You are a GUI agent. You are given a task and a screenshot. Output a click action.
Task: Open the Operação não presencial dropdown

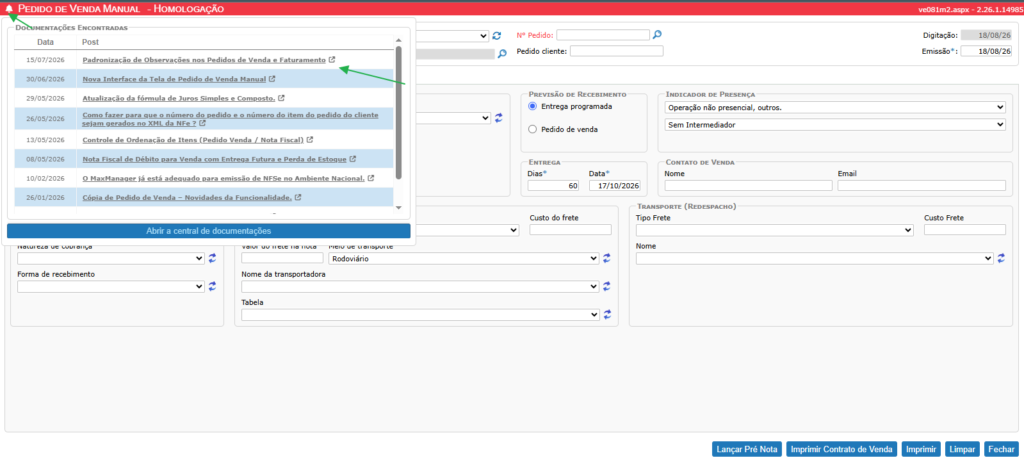point(835,107)
